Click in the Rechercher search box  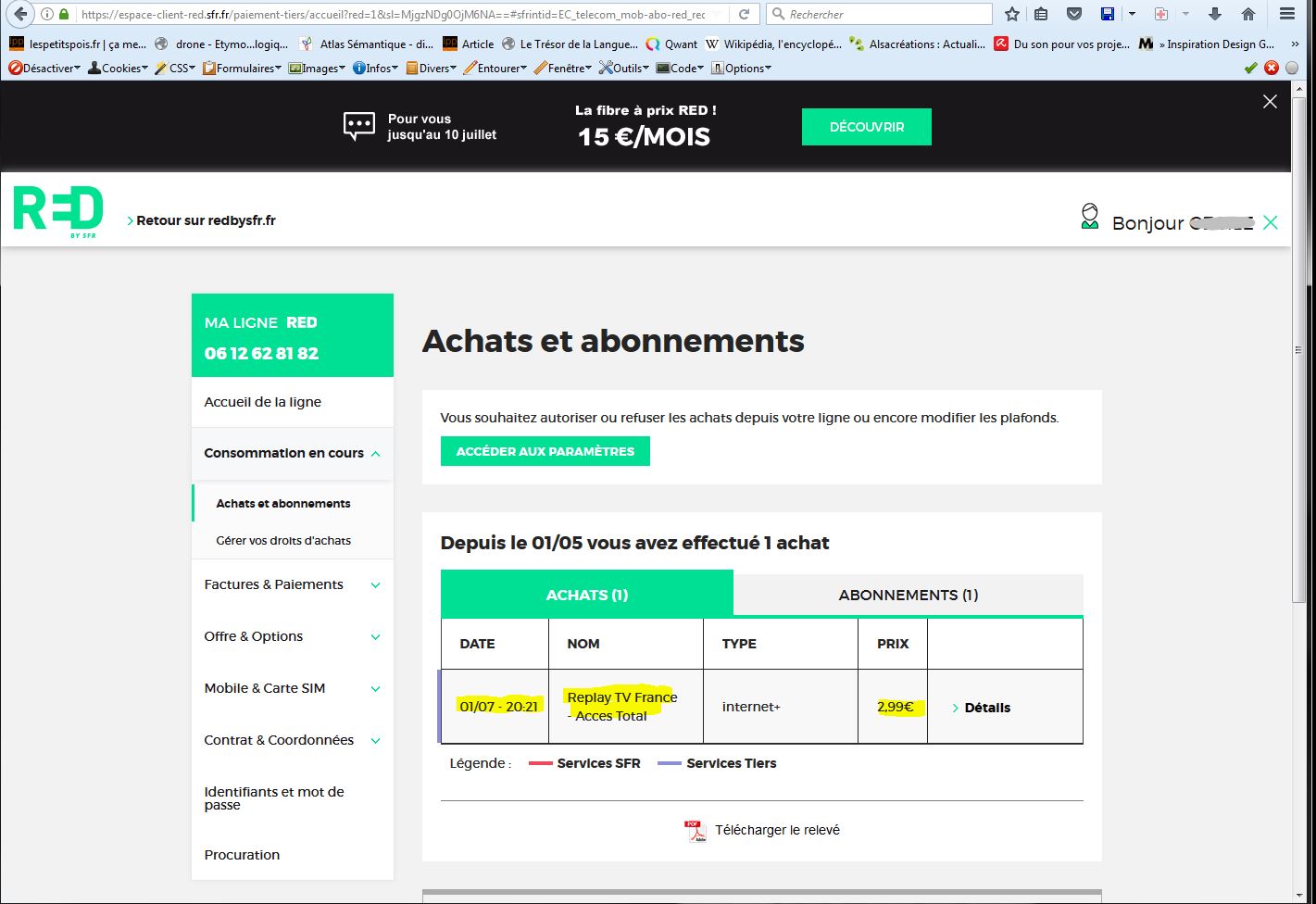(879, 14)
